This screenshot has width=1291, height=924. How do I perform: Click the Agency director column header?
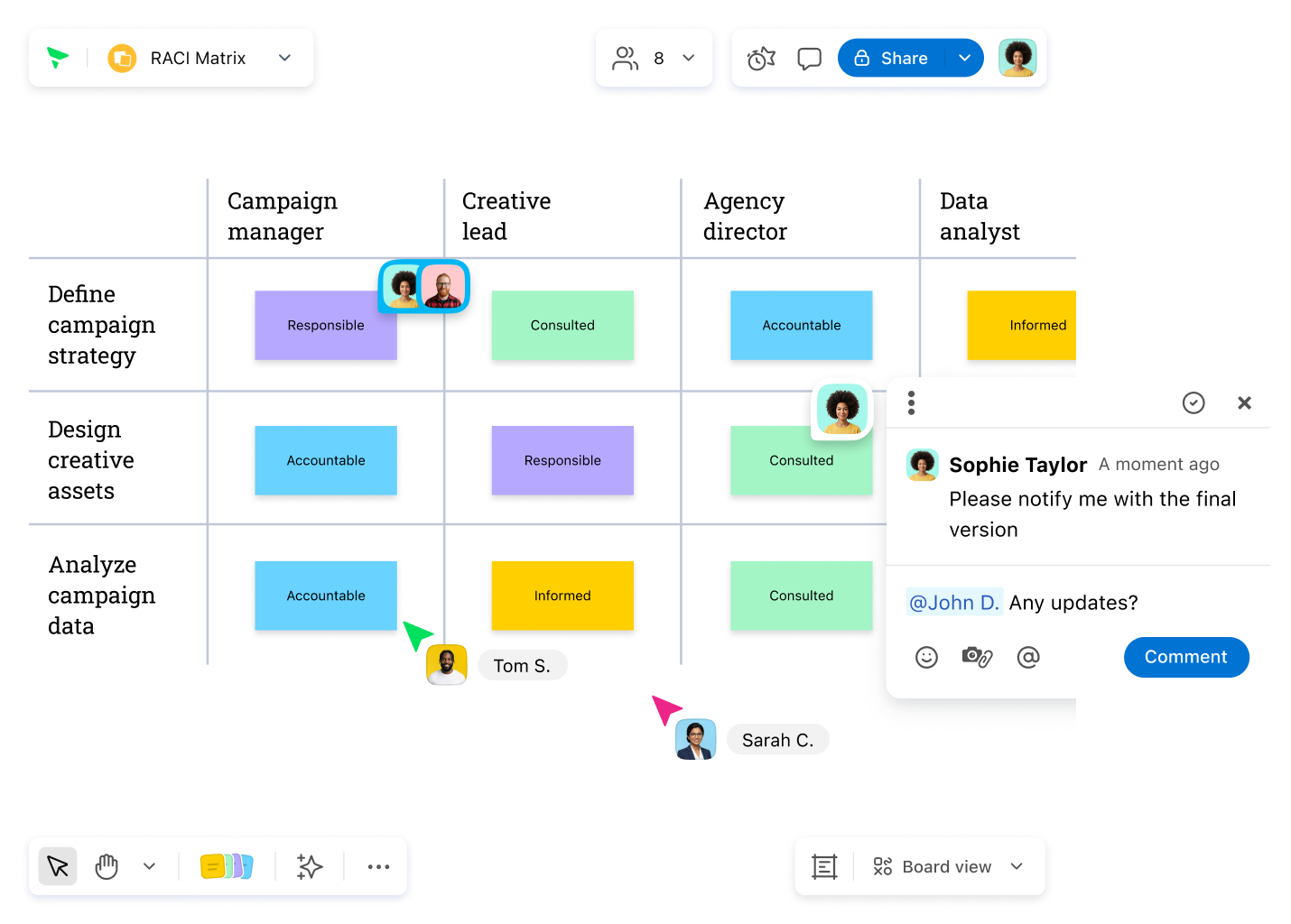pos(745,217)
